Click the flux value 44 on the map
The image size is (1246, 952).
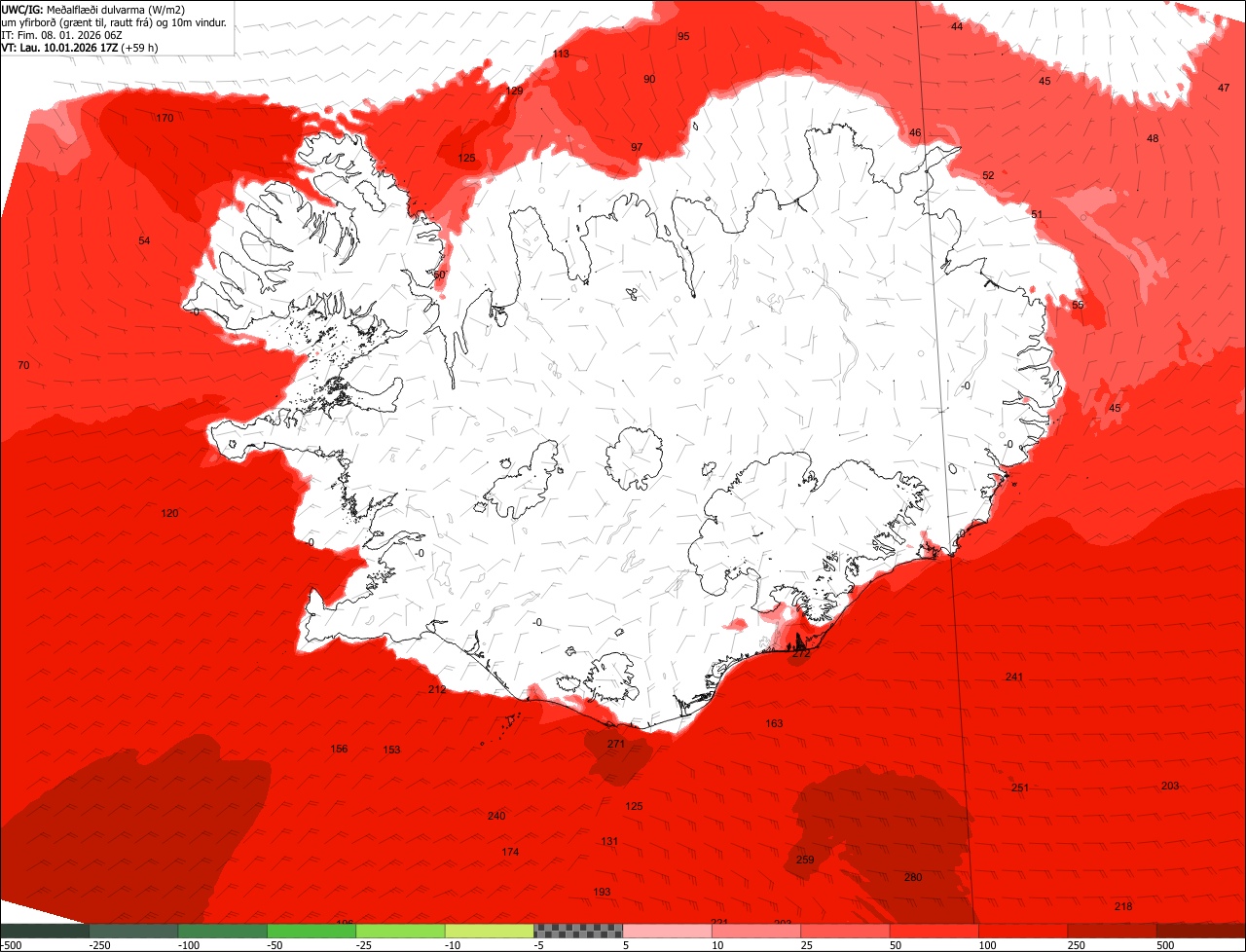[x=957, y=26]
